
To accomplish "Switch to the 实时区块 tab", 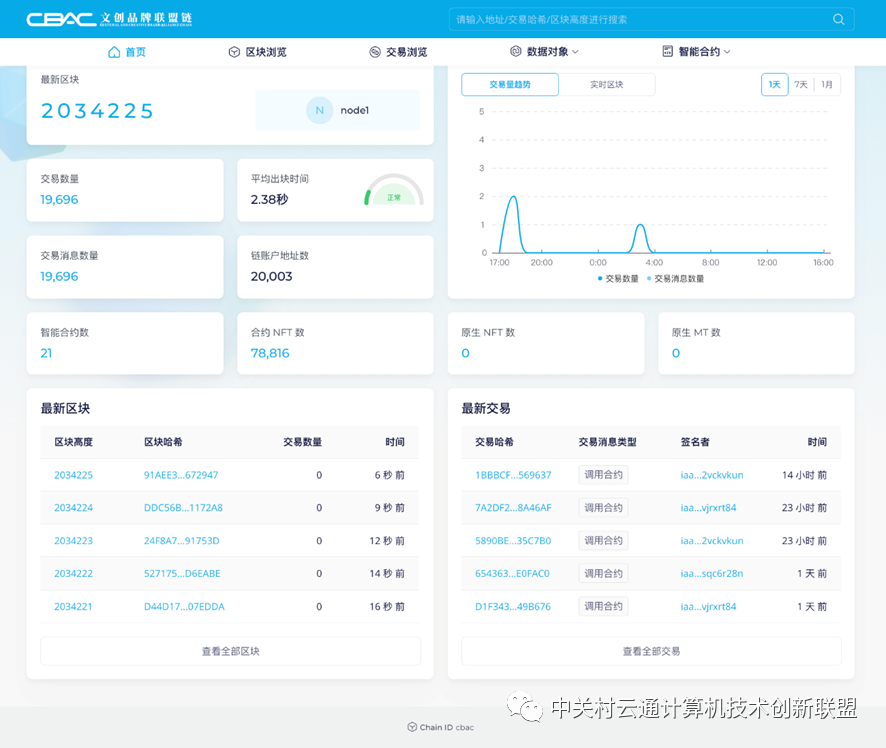I will 607,85.
